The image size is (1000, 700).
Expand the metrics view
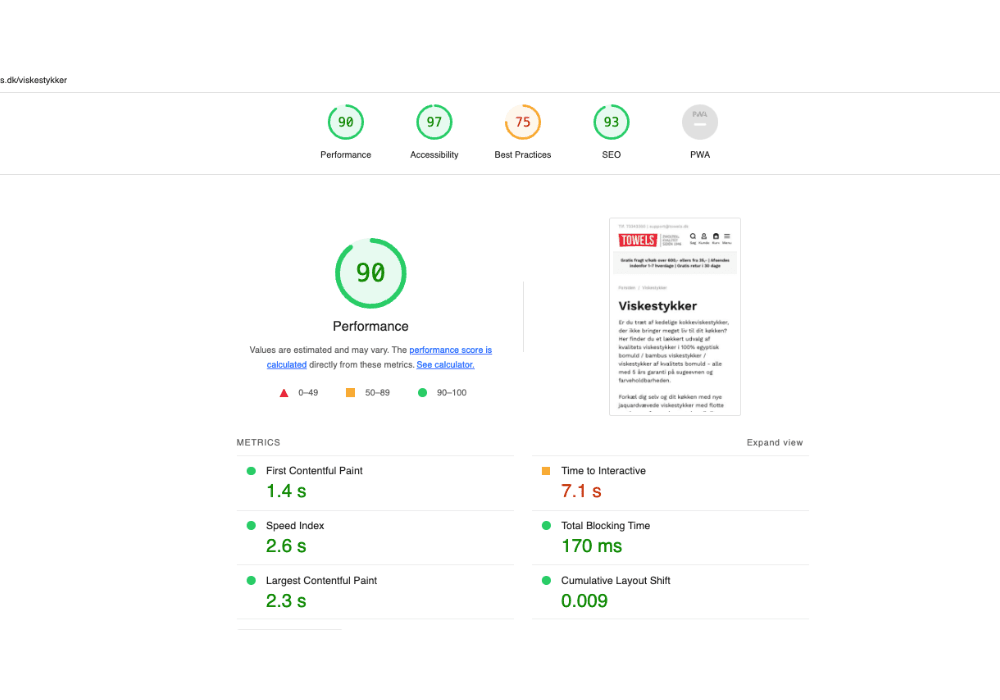pos(774,443)
